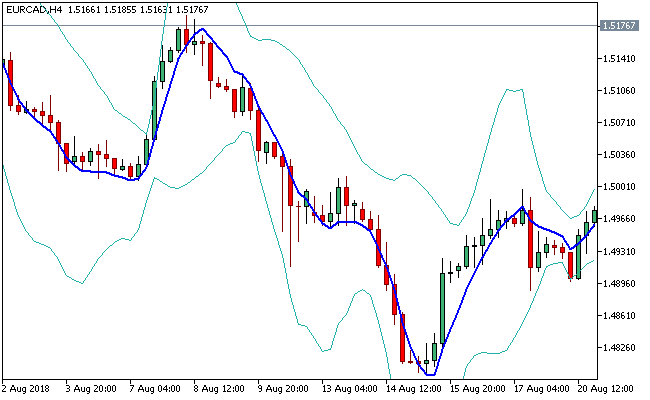This screenshot has height=400, width=650.
Task: Click the 1.50710 price axis label
Action: click(x=620, y=123)
